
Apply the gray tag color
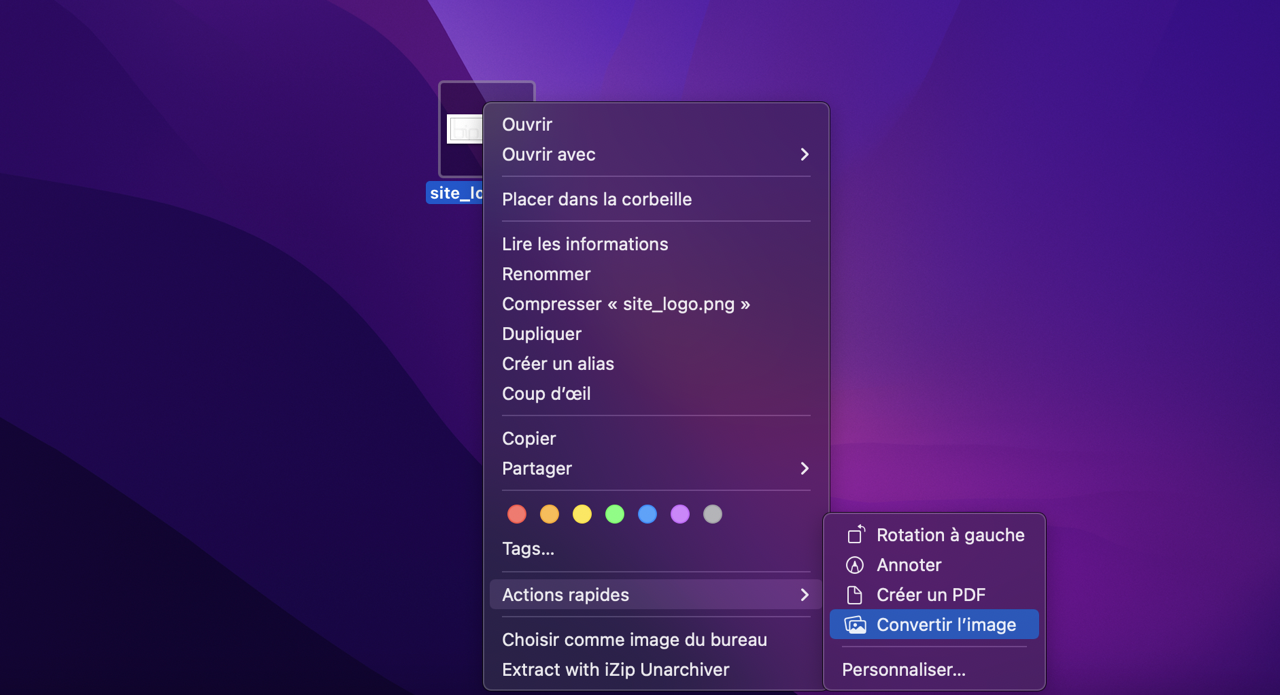(712, 514)
